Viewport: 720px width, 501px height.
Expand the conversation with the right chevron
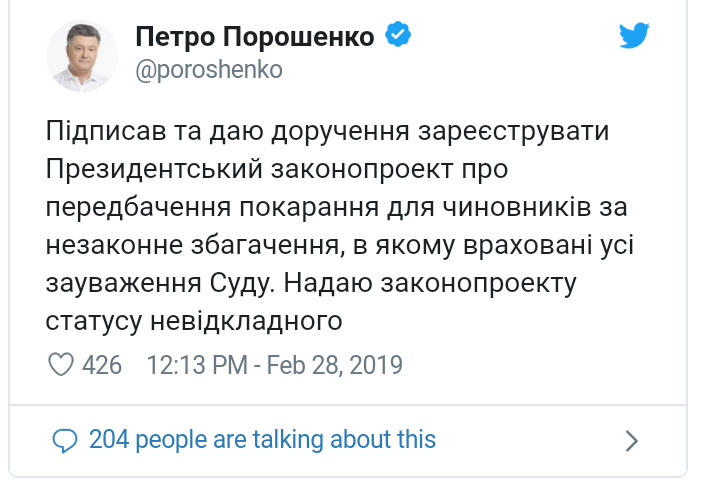click(x=631, y=440)
